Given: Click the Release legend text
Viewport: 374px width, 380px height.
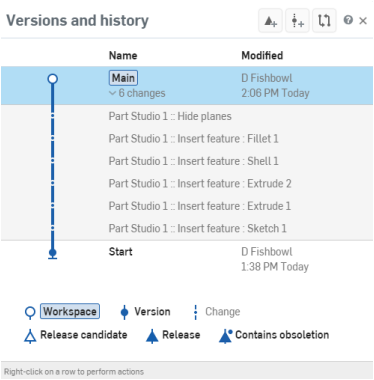Looking at the screenshot, I should click(x=181, y=335).
